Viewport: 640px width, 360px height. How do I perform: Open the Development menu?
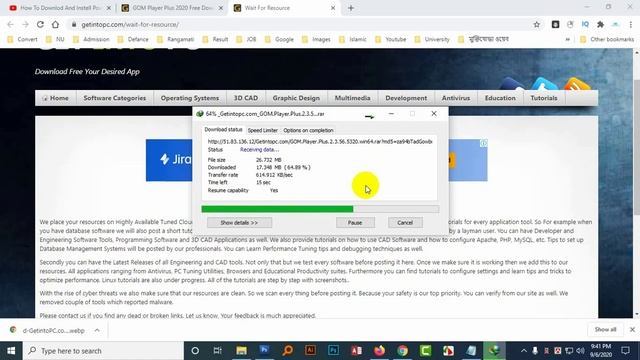(x=406, y=98)
